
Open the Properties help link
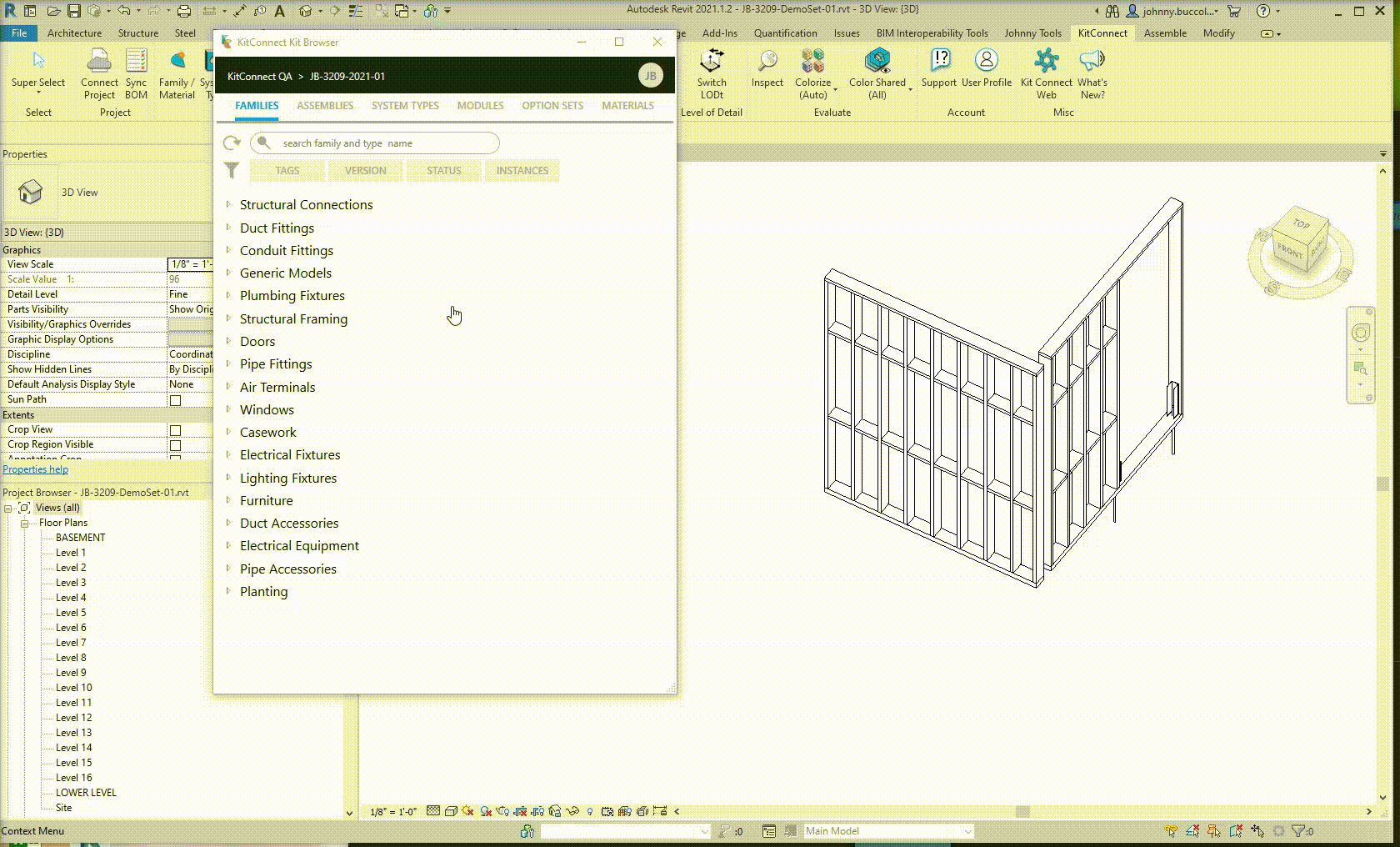[36, 469]
